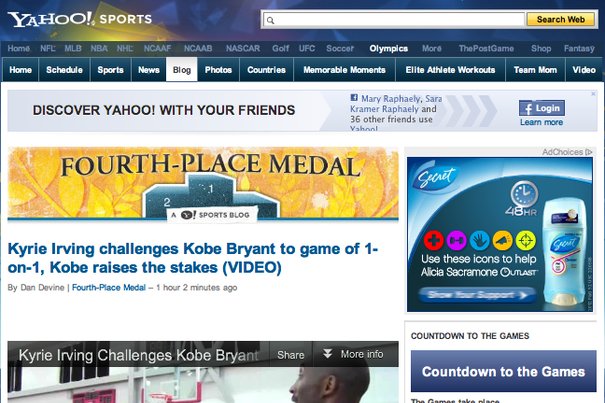Click the orange megaphone icon in Secret ad
Viewport: 605px width, 403px height.
click(x=502, y=240)
